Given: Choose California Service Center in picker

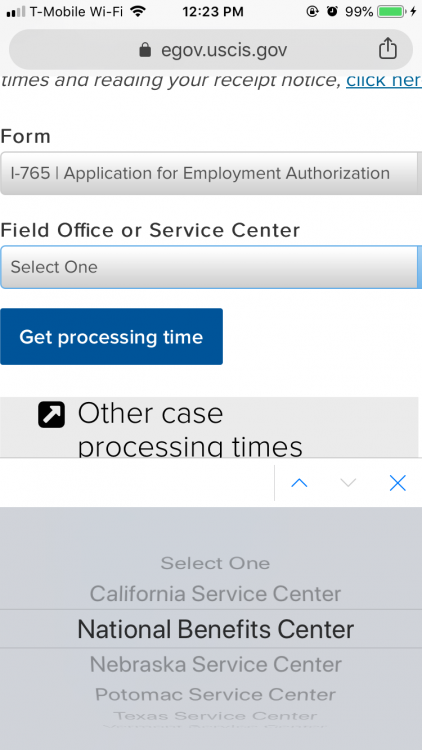Looking at the screenshot, I should click(215, 594).
